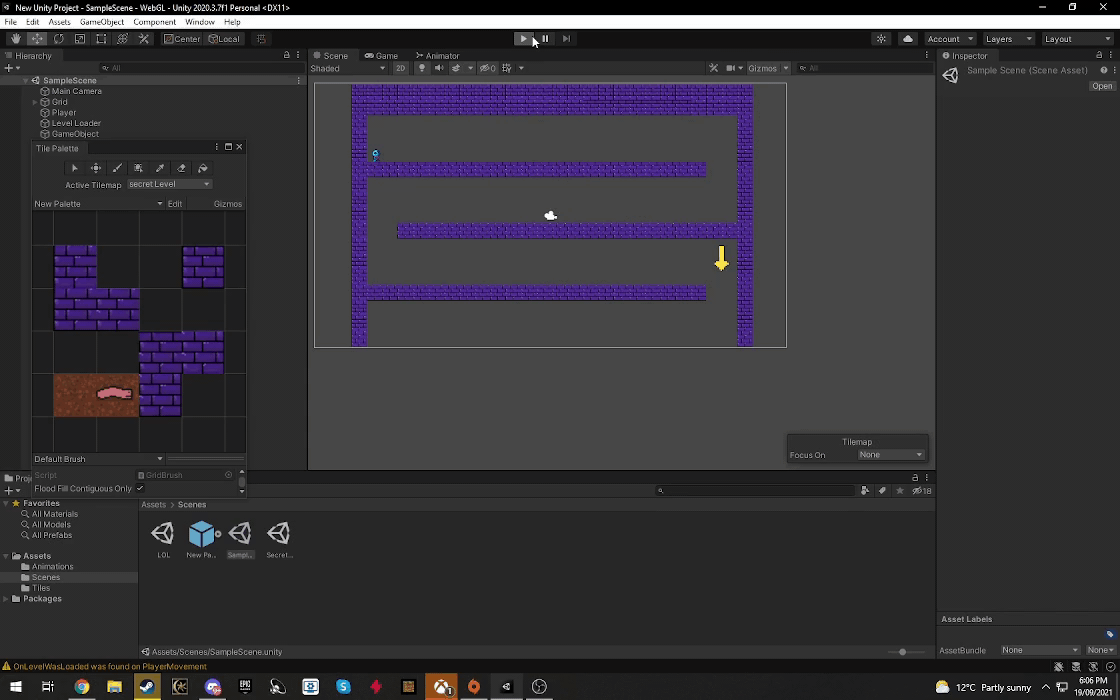The image size is (1120, 700).
Task: Open the Window menu
Action: 200,21
